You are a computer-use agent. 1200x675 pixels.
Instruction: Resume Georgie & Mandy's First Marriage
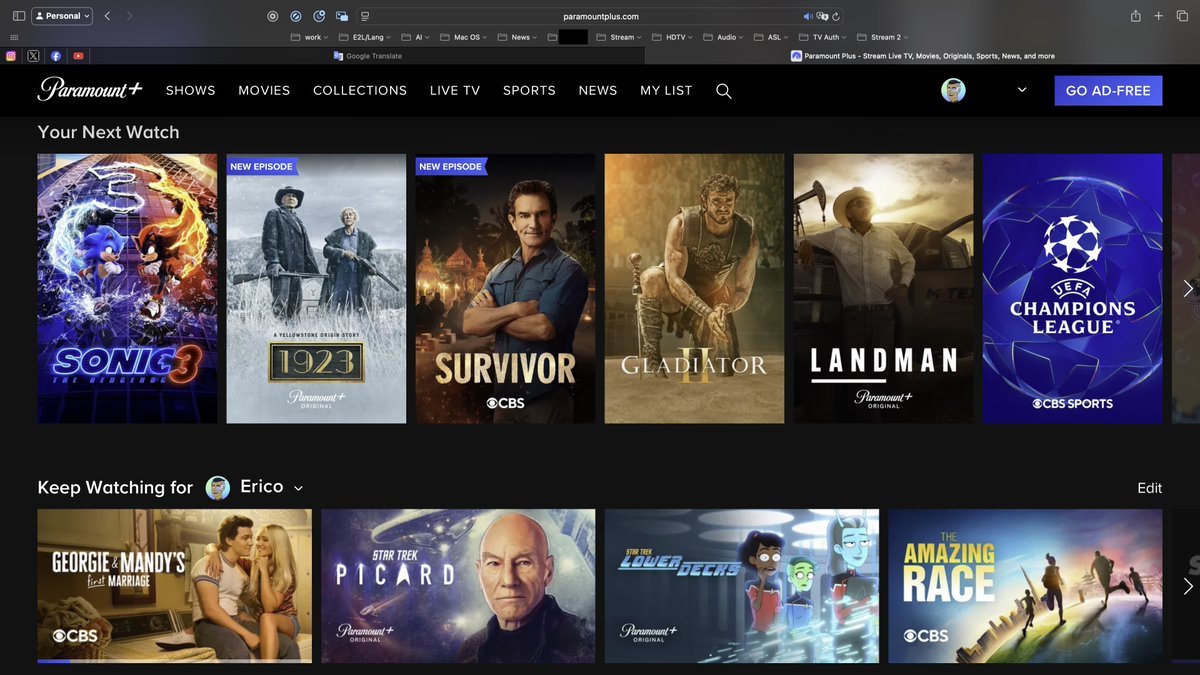(x=175, y=586)
